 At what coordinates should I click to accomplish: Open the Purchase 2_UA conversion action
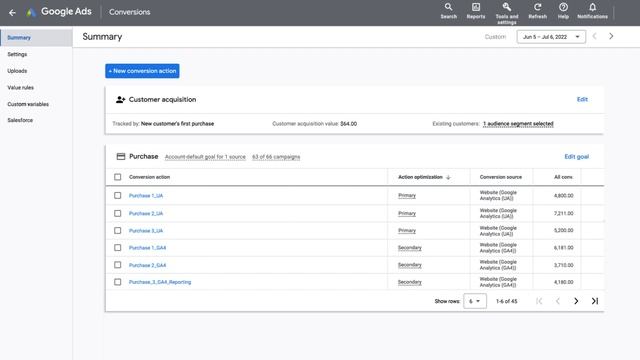click(x=146, y=213)
